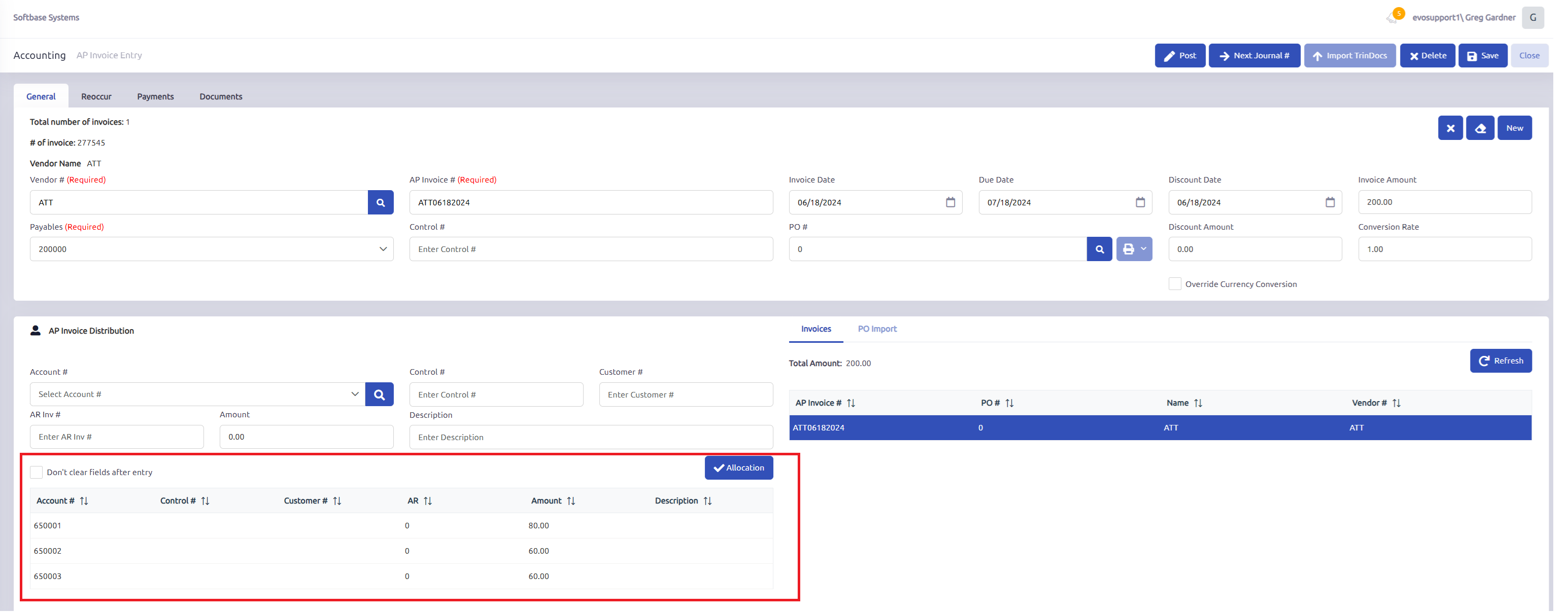1568x612 pixels.
Task: Open the Invoice Date calendar picker
Action: point(950,203)
